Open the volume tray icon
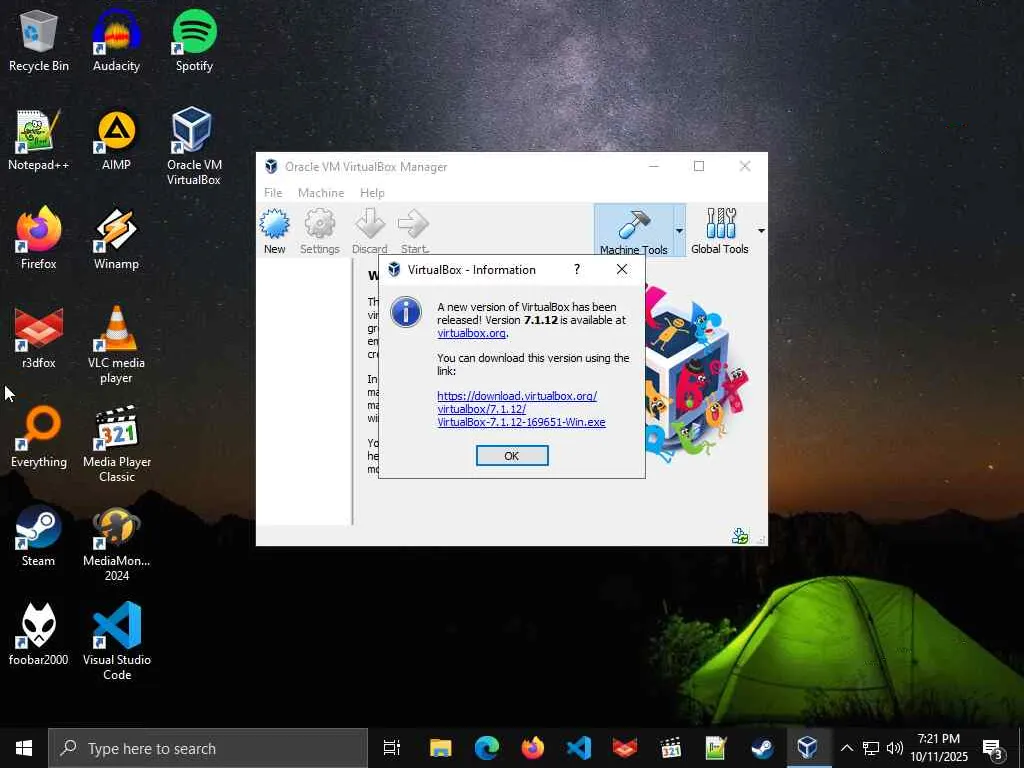Image resolution: width=1024 pixels, height=768 pixels. [895, 748]
